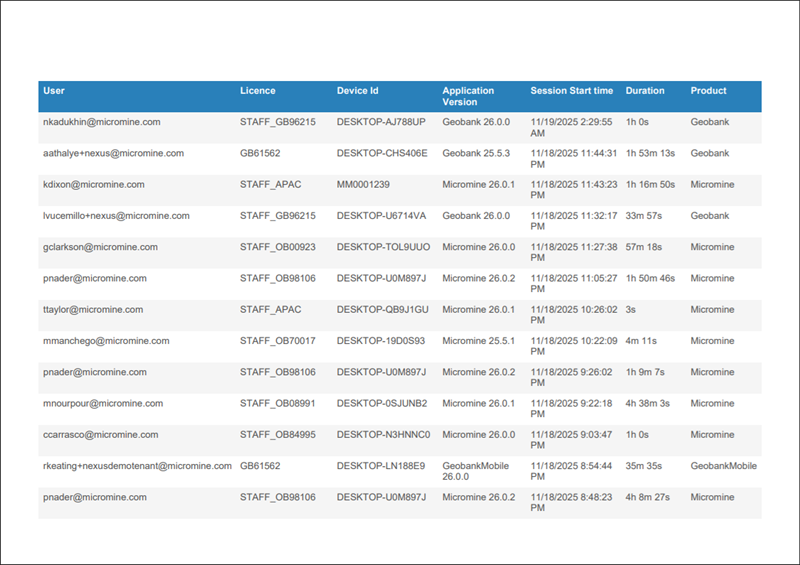
Task: Click device DESKTOP-N3HNNC0
Action: click(x=383, y=434)
